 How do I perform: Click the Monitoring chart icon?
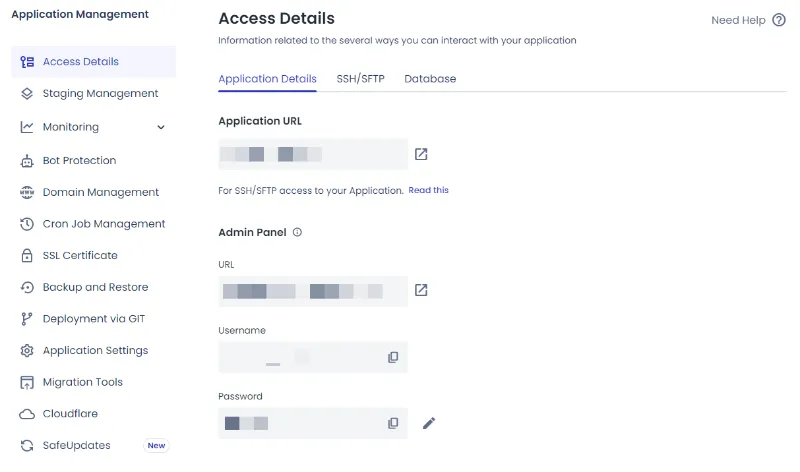(x=27, y=127)
